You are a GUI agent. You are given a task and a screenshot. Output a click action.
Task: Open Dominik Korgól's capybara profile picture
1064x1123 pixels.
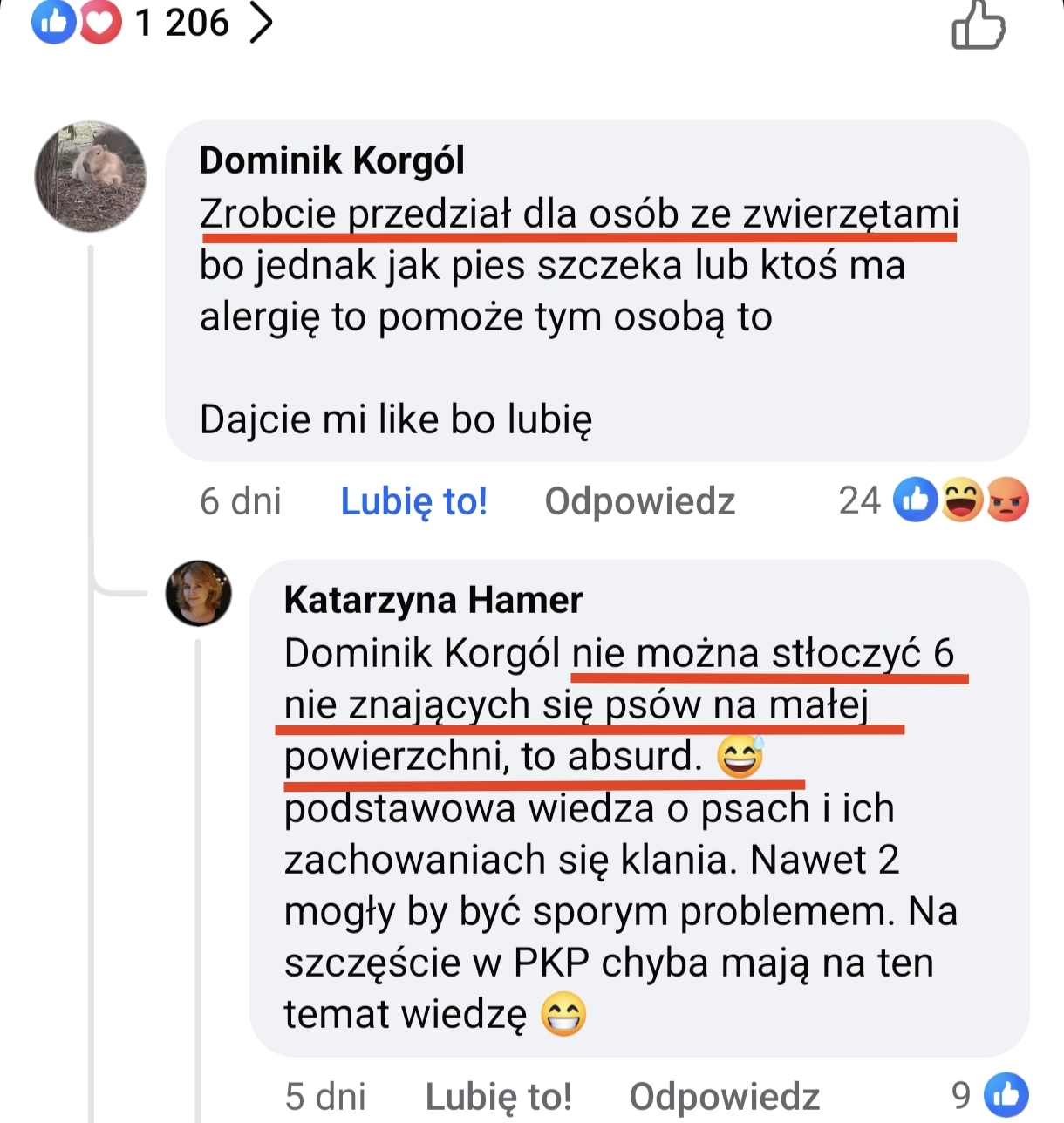click(91, 176)
